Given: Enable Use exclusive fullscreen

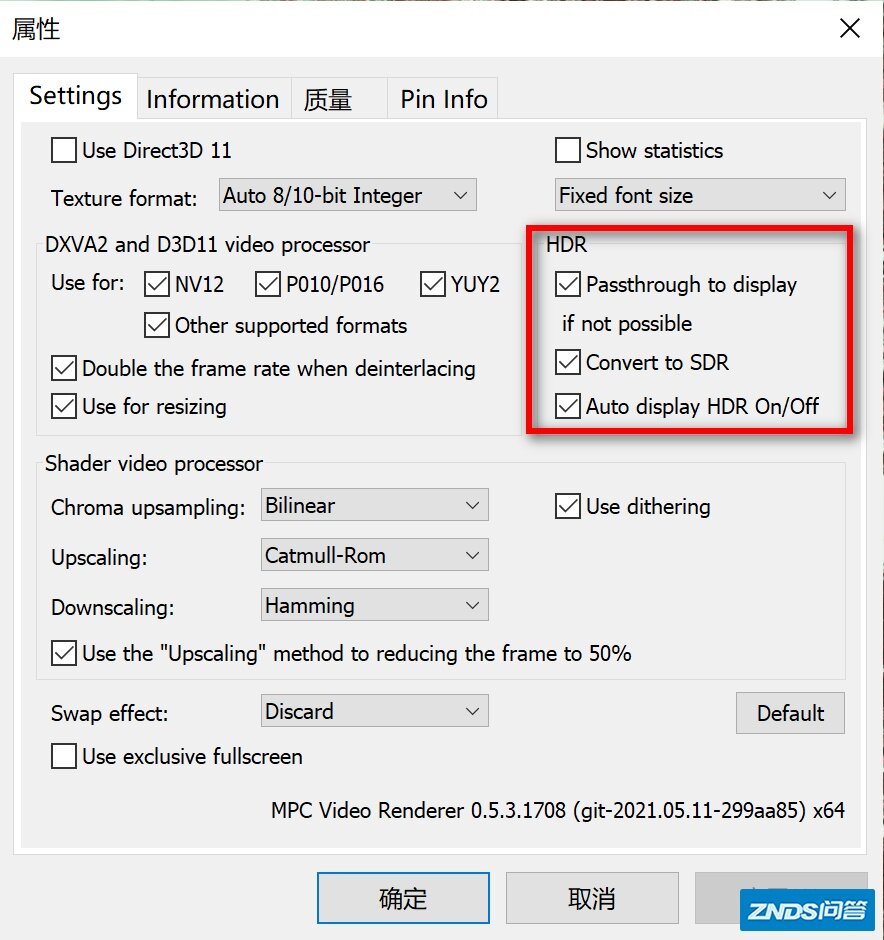Looking at the screenshot, I should (64, 756).
